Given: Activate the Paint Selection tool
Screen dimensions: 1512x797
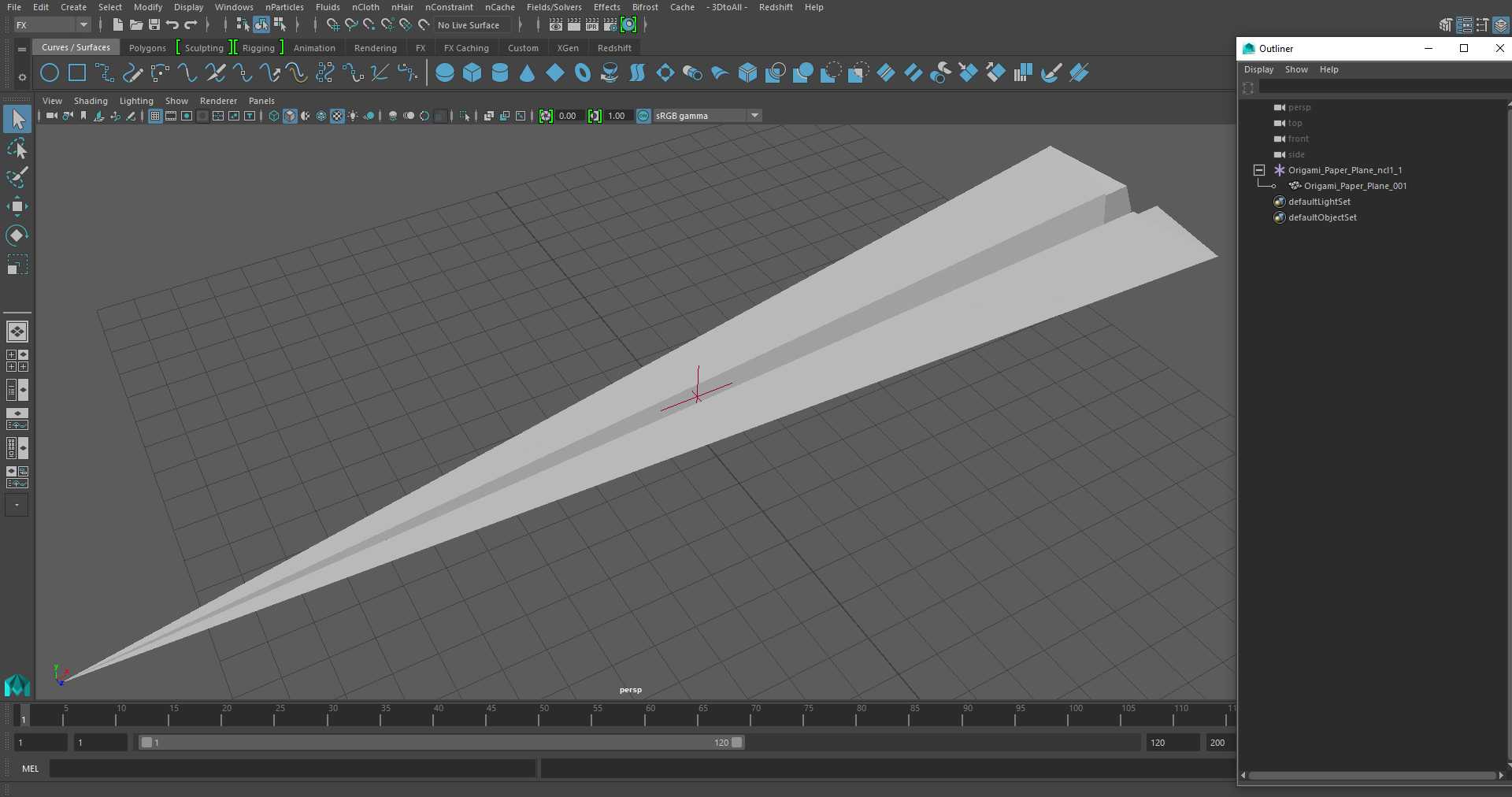Looking at the screenshot, I should click(17, 178).
